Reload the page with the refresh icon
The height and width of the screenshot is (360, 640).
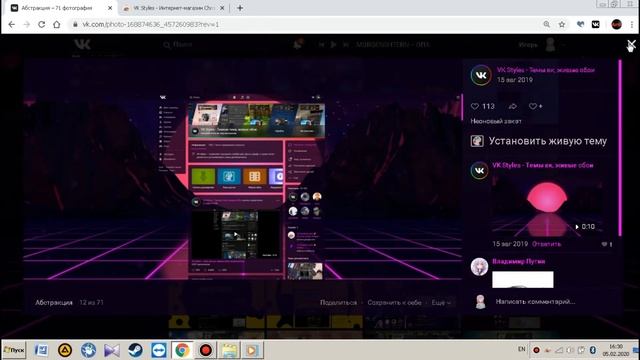tap(42, 24)
